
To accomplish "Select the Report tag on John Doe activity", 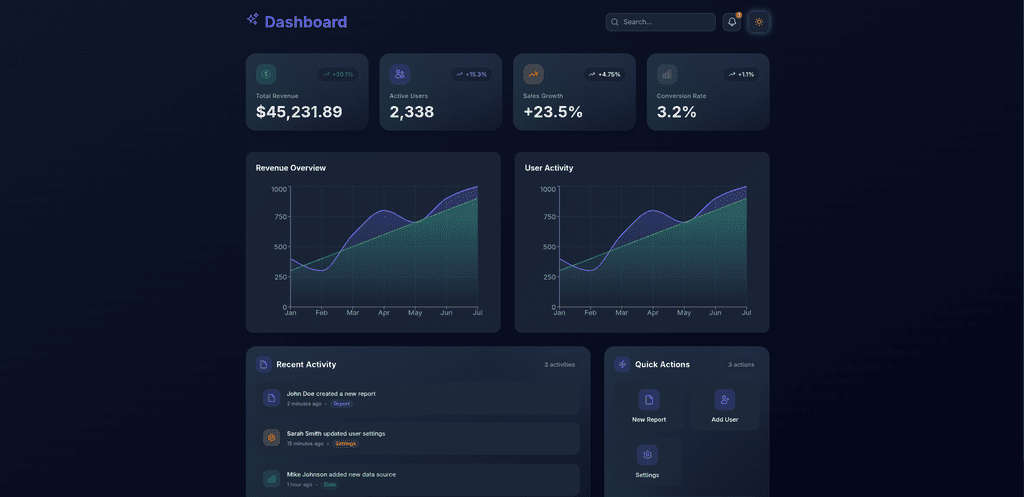I will pos(342,404).
